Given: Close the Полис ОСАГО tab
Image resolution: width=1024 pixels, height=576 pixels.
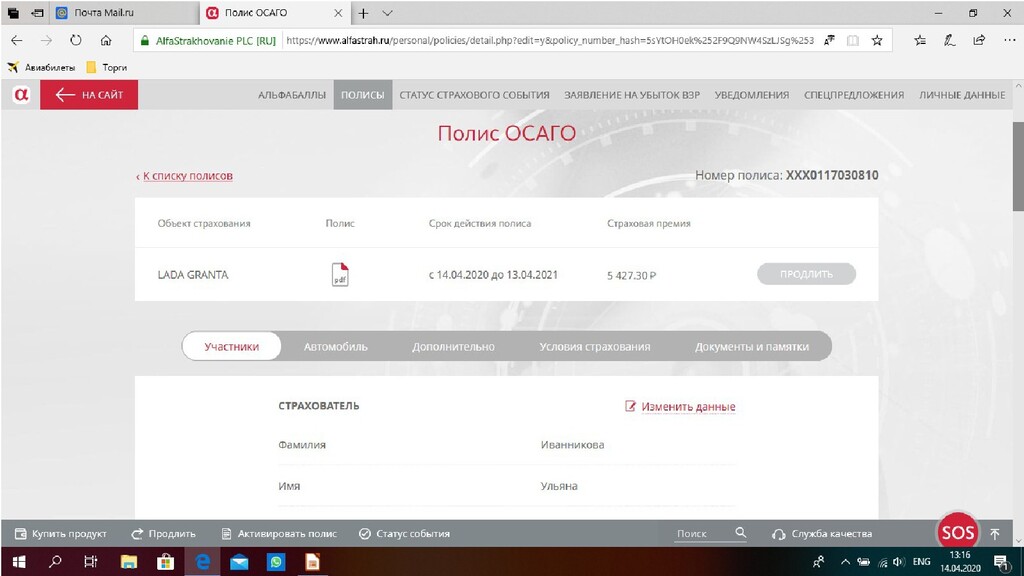Looking at the screenshot, I should coord(338,13).
